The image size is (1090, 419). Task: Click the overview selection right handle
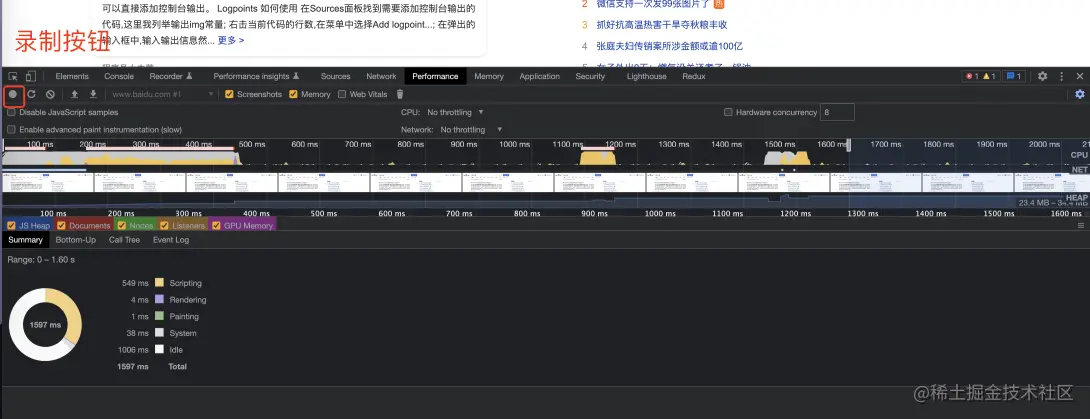(848, 145)
